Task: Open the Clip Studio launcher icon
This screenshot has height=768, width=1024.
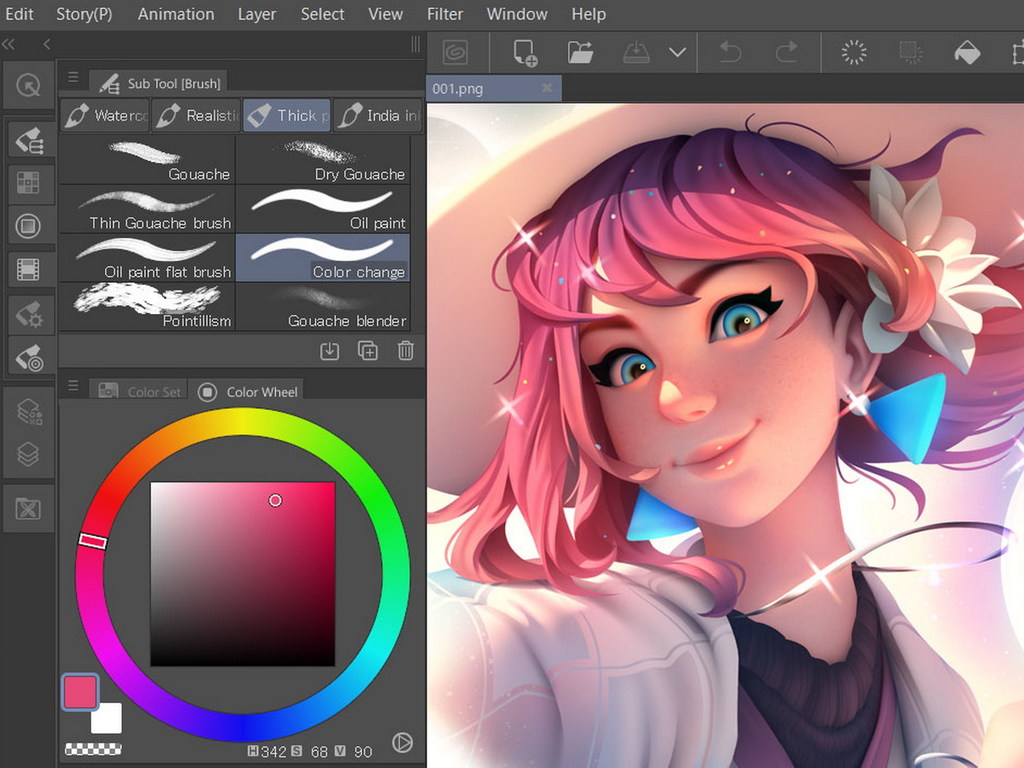Action: click(456, 51)
